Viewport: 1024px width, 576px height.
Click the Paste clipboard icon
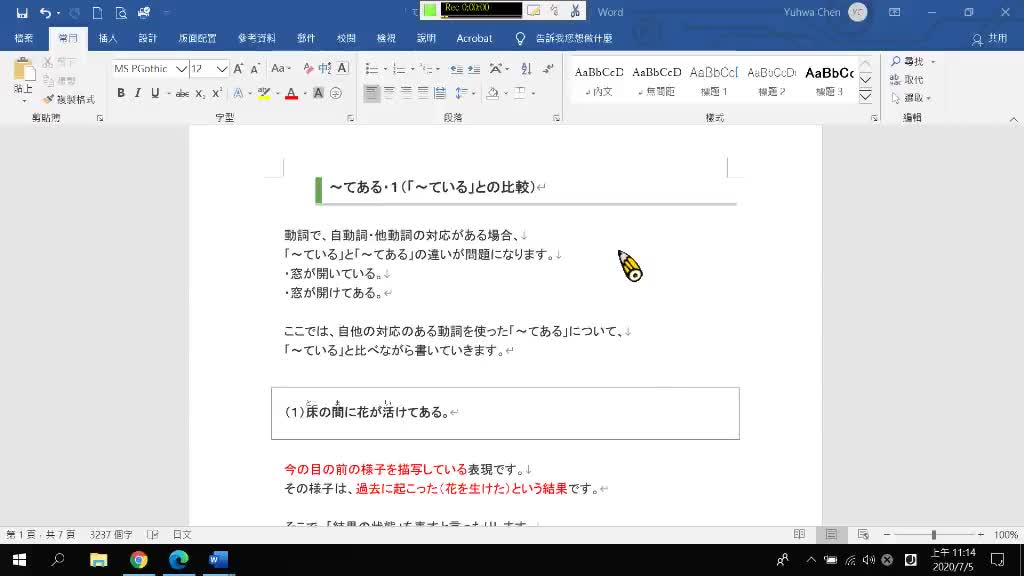[x=24, y=70]
